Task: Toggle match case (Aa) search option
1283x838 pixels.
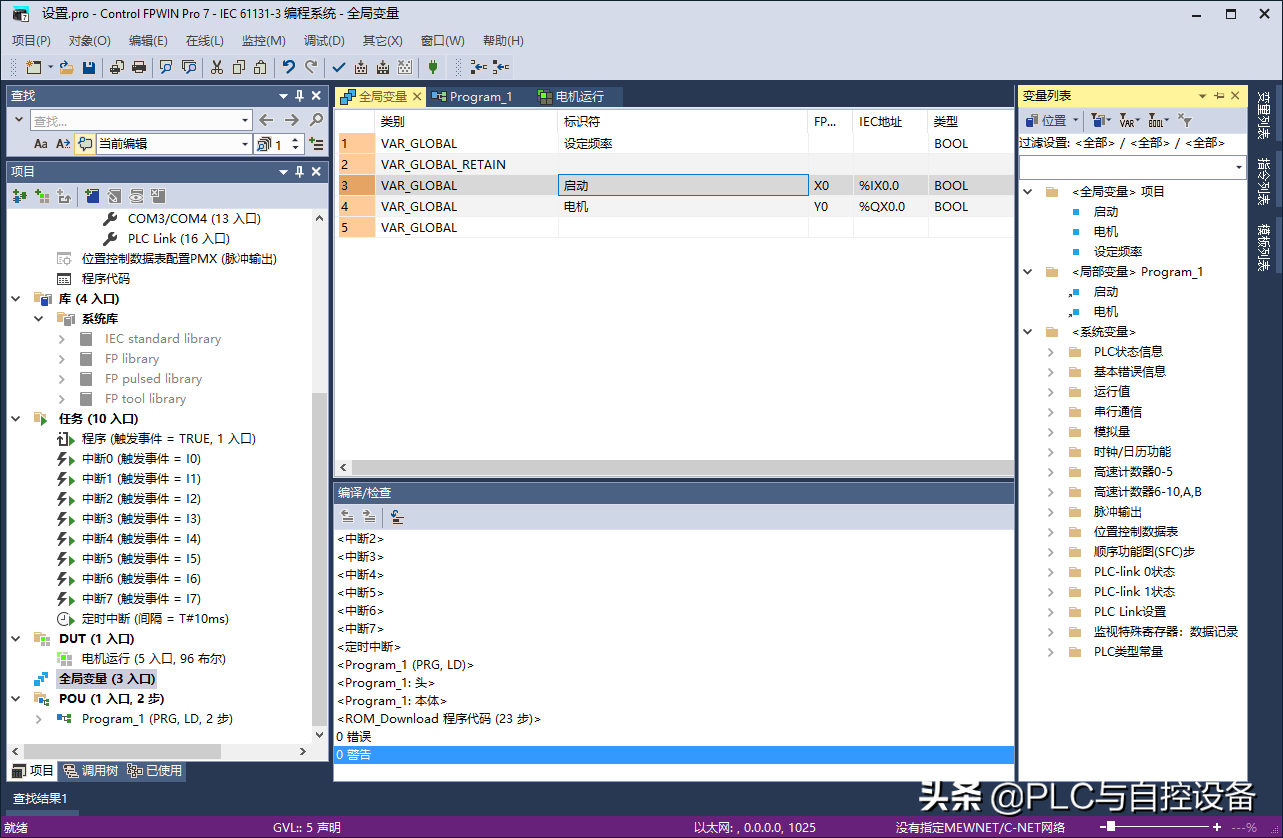Action: coord(41,144)
